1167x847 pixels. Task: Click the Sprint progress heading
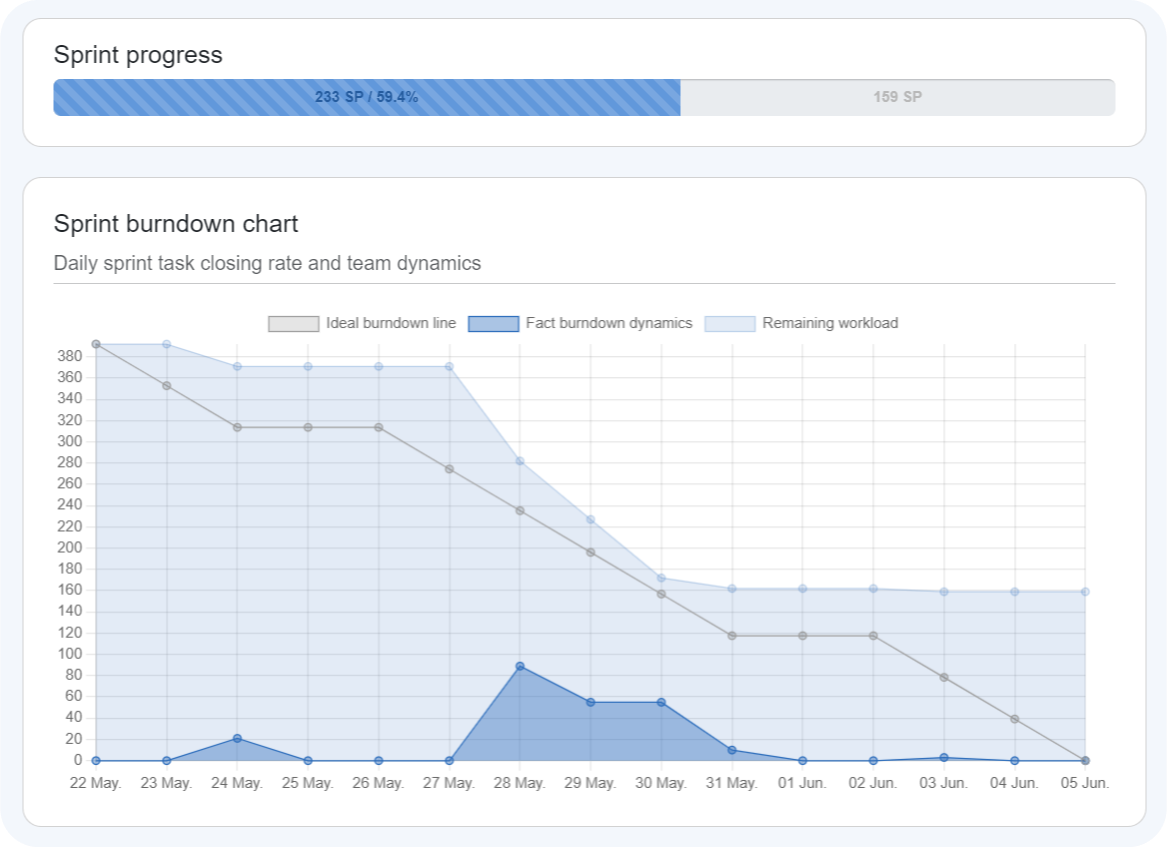138,55
